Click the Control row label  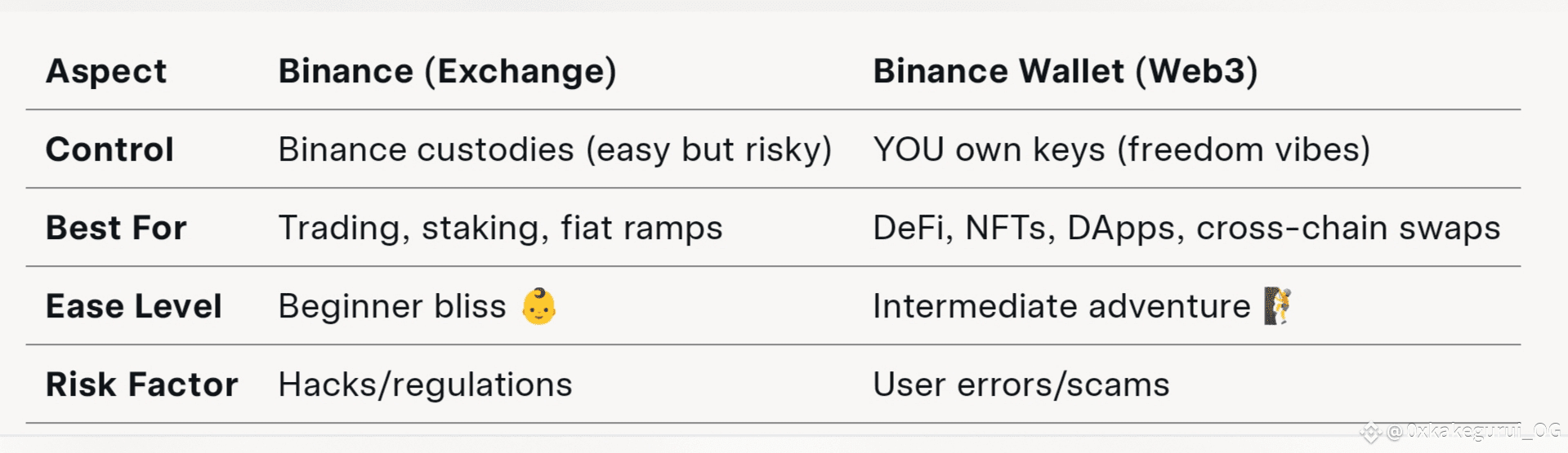click(109, 149)
